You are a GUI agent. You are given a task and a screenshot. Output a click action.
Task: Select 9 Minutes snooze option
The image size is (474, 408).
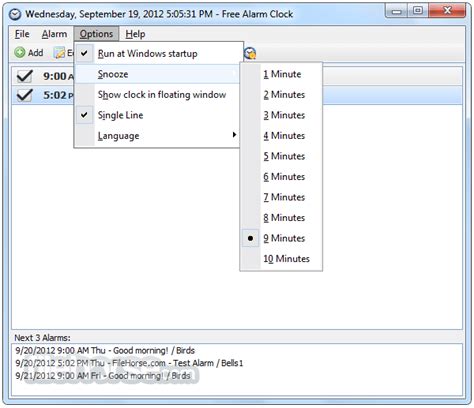[281, 238]
